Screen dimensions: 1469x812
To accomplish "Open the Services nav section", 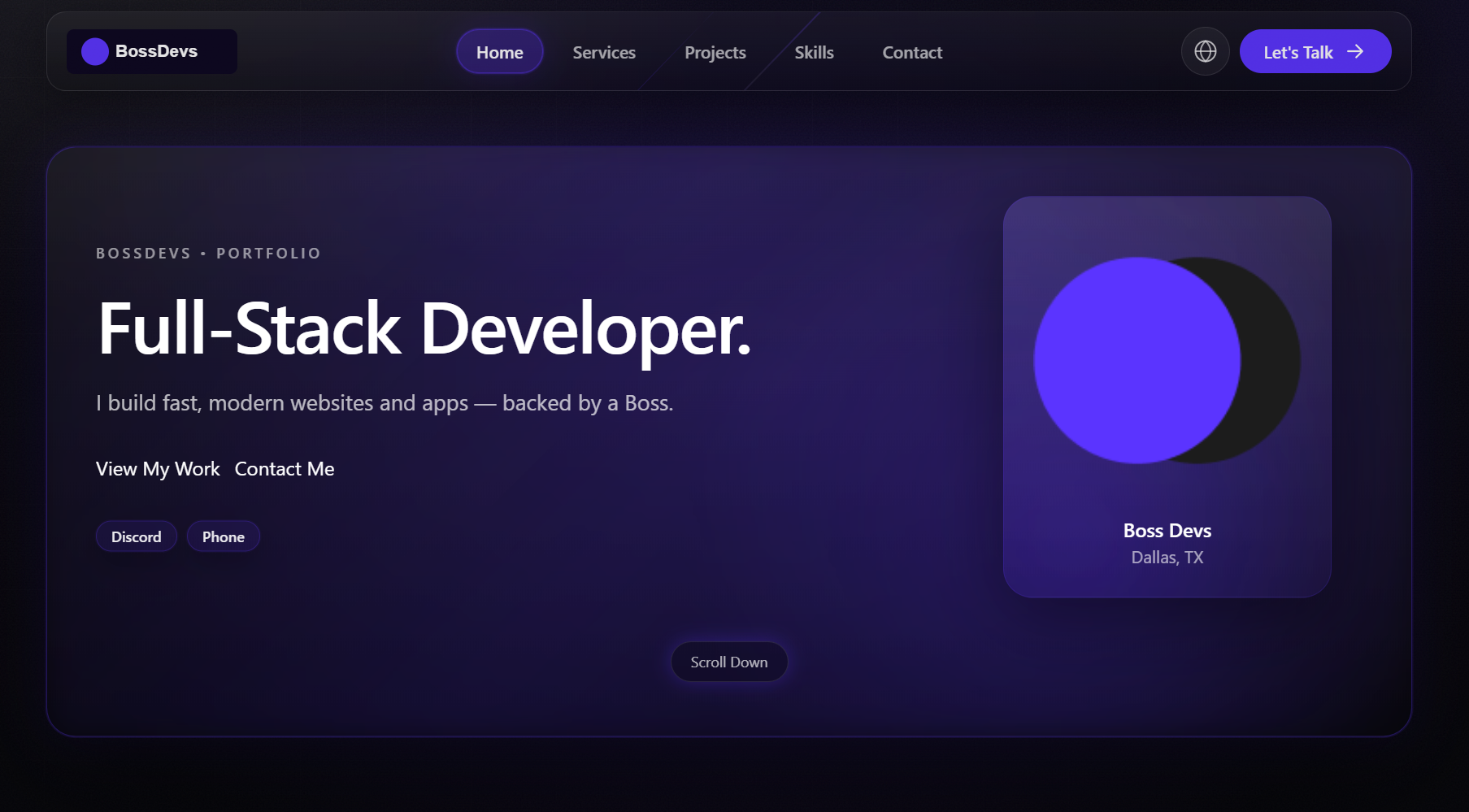I will (x=604, y=52).
